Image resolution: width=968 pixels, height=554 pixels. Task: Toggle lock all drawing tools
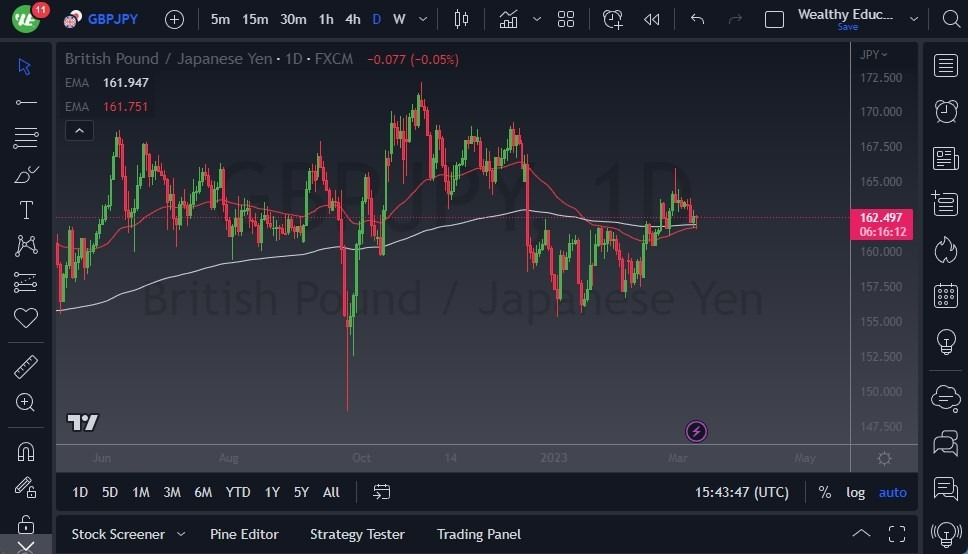tap(25, 524)
